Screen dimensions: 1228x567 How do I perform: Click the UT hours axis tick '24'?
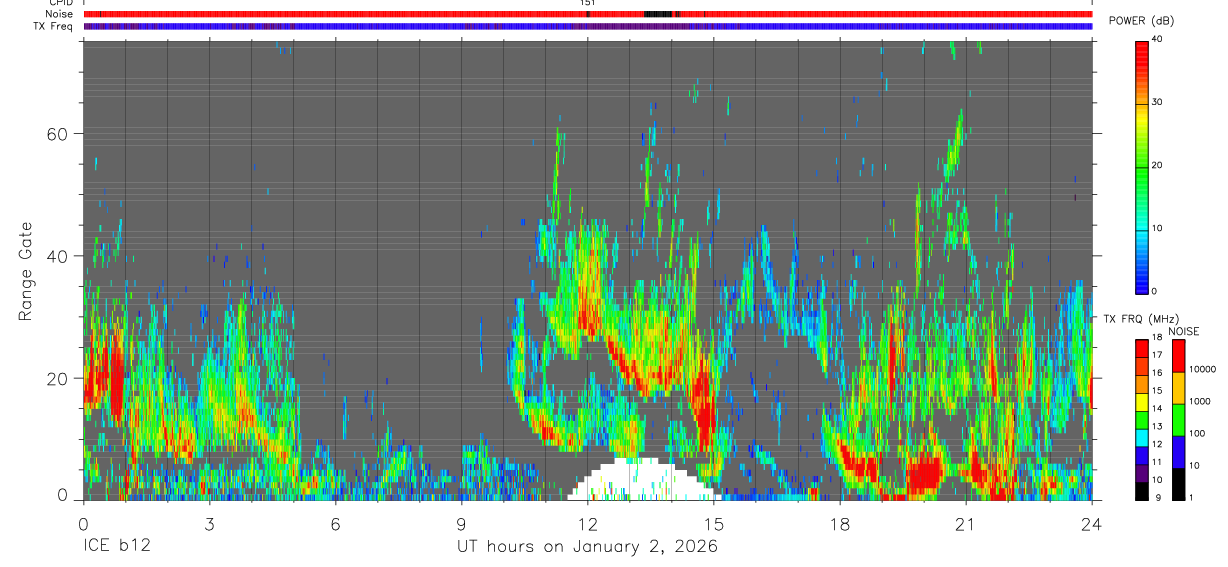coord(1092,523)
